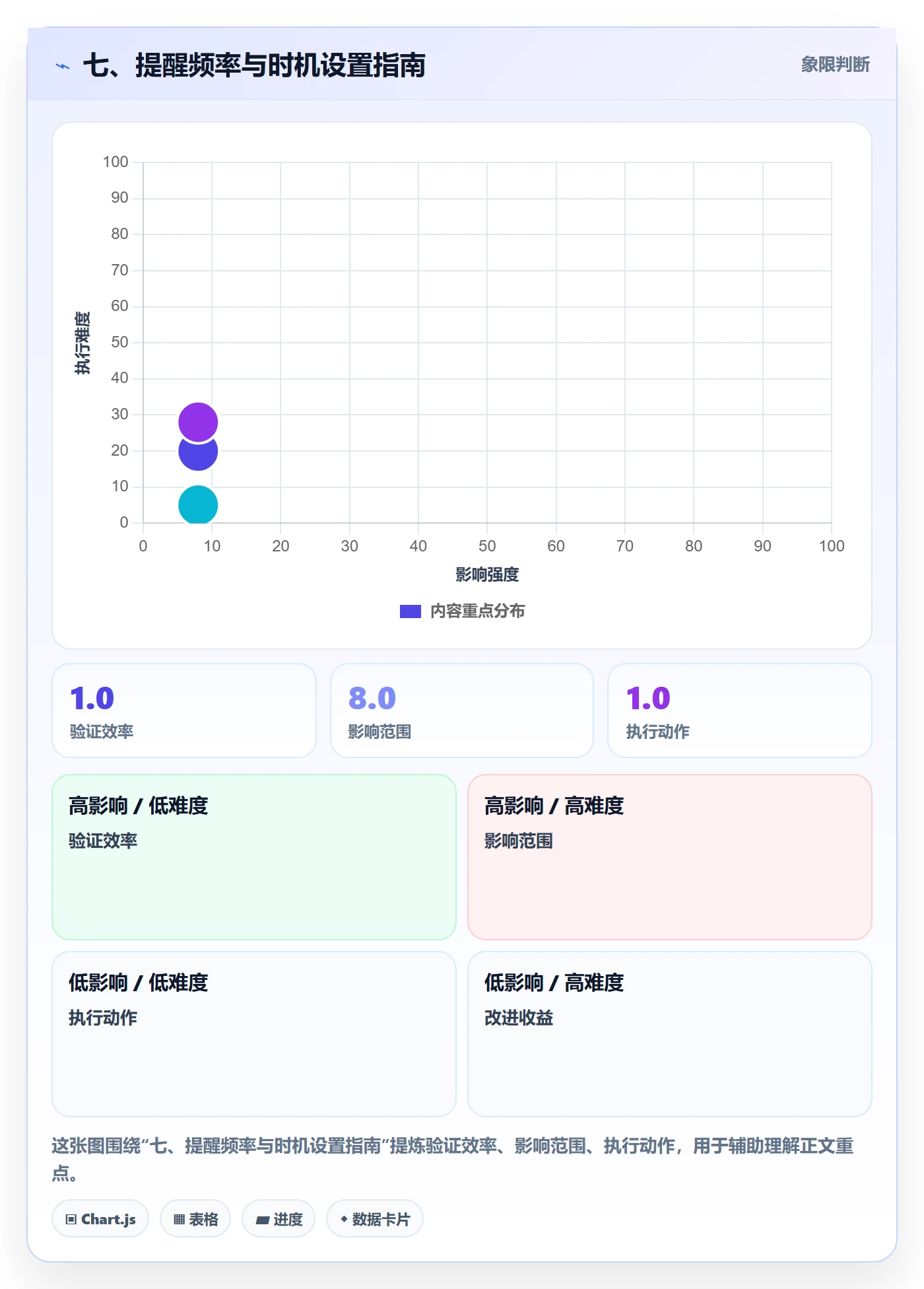Select the 影响范围 stat card showing 8.0
This screenshot has width=924, height=1289.
[462, 711]
